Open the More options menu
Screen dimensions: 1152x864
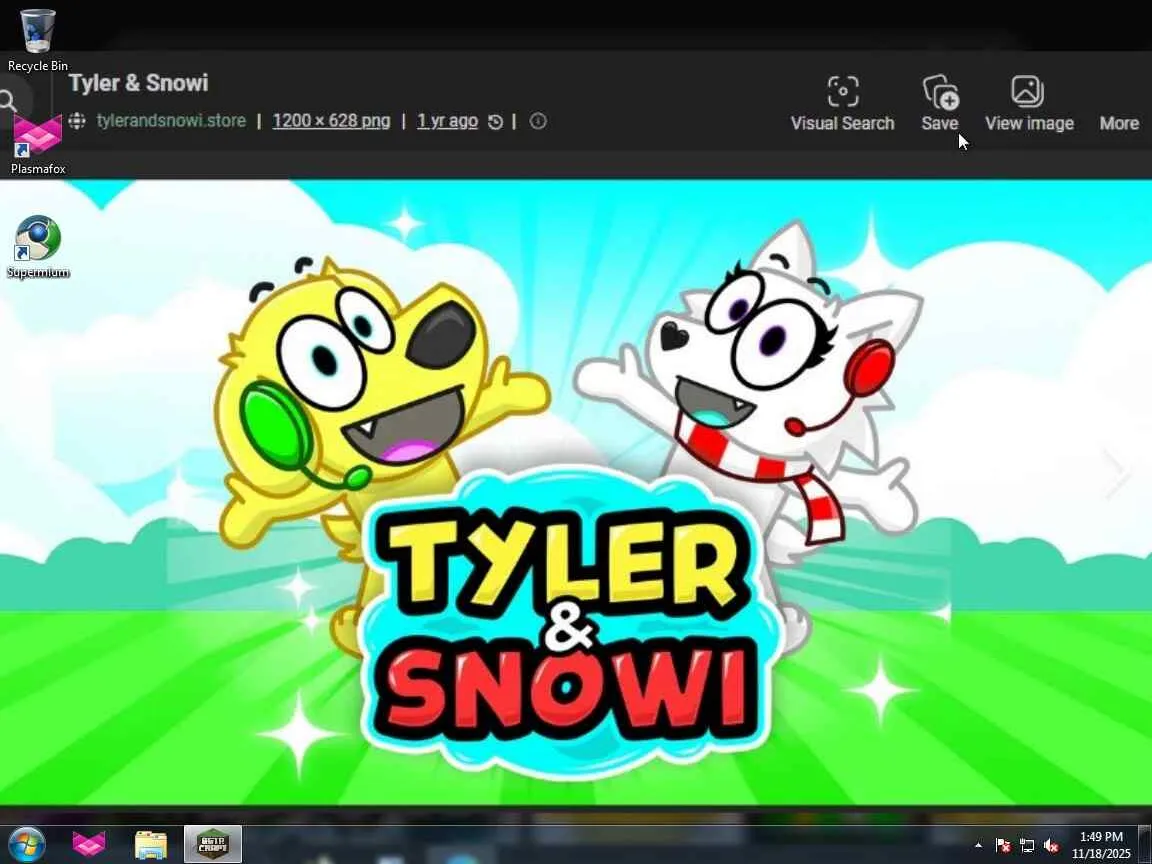pyautogui.click(x=1119, y=123)
